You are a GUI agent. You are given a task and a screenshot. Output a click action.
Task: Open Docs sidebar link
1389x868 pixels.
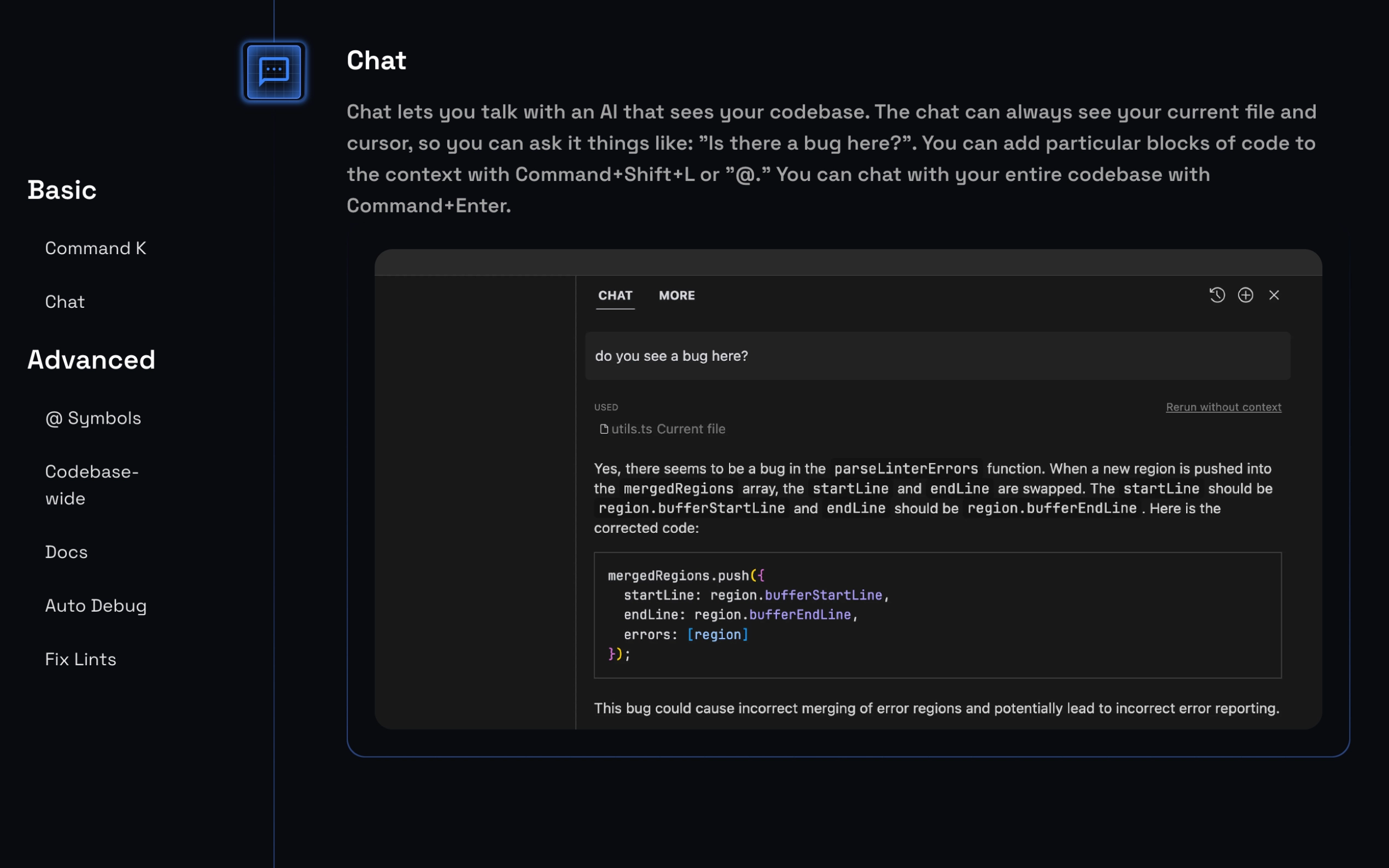pos(66,552)
